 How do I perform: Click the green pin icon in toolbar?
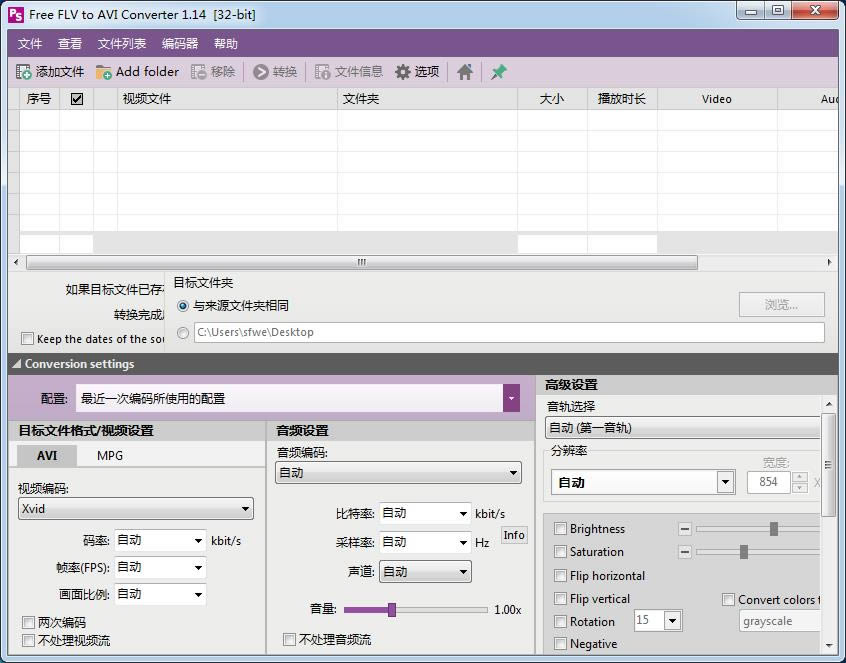coord(499,72)
